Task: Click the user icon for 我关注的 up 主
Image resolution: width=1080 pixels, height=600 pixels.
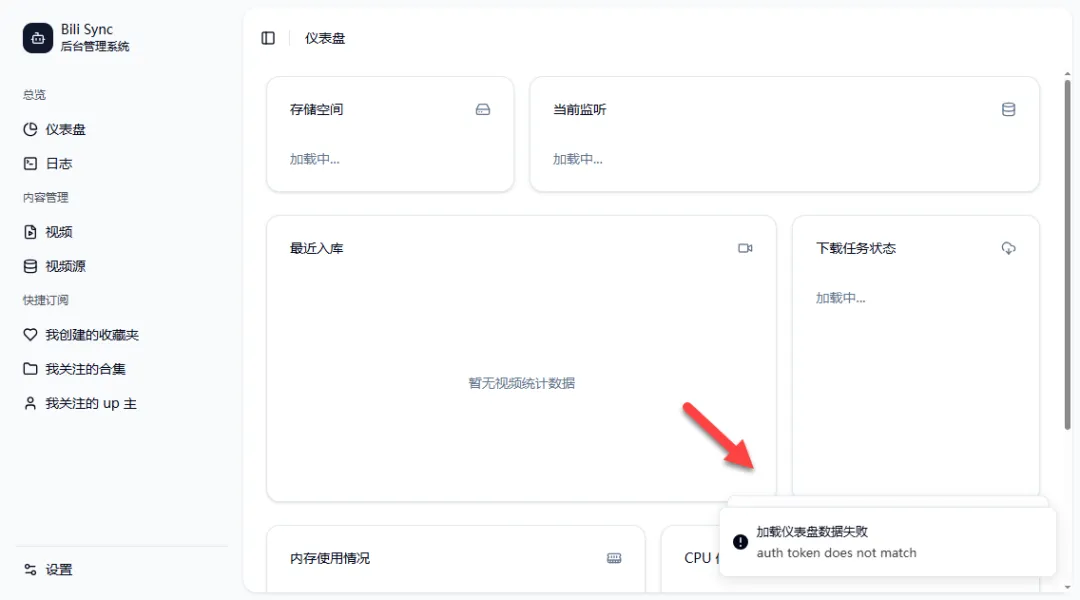Action: 30,403
